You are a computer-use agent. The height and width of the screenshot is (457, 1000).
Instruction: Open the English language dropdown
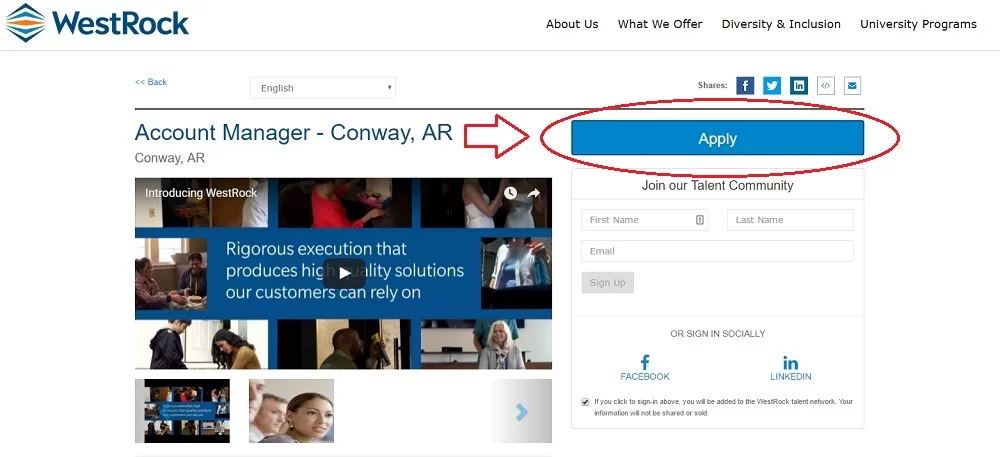point(322,88)
